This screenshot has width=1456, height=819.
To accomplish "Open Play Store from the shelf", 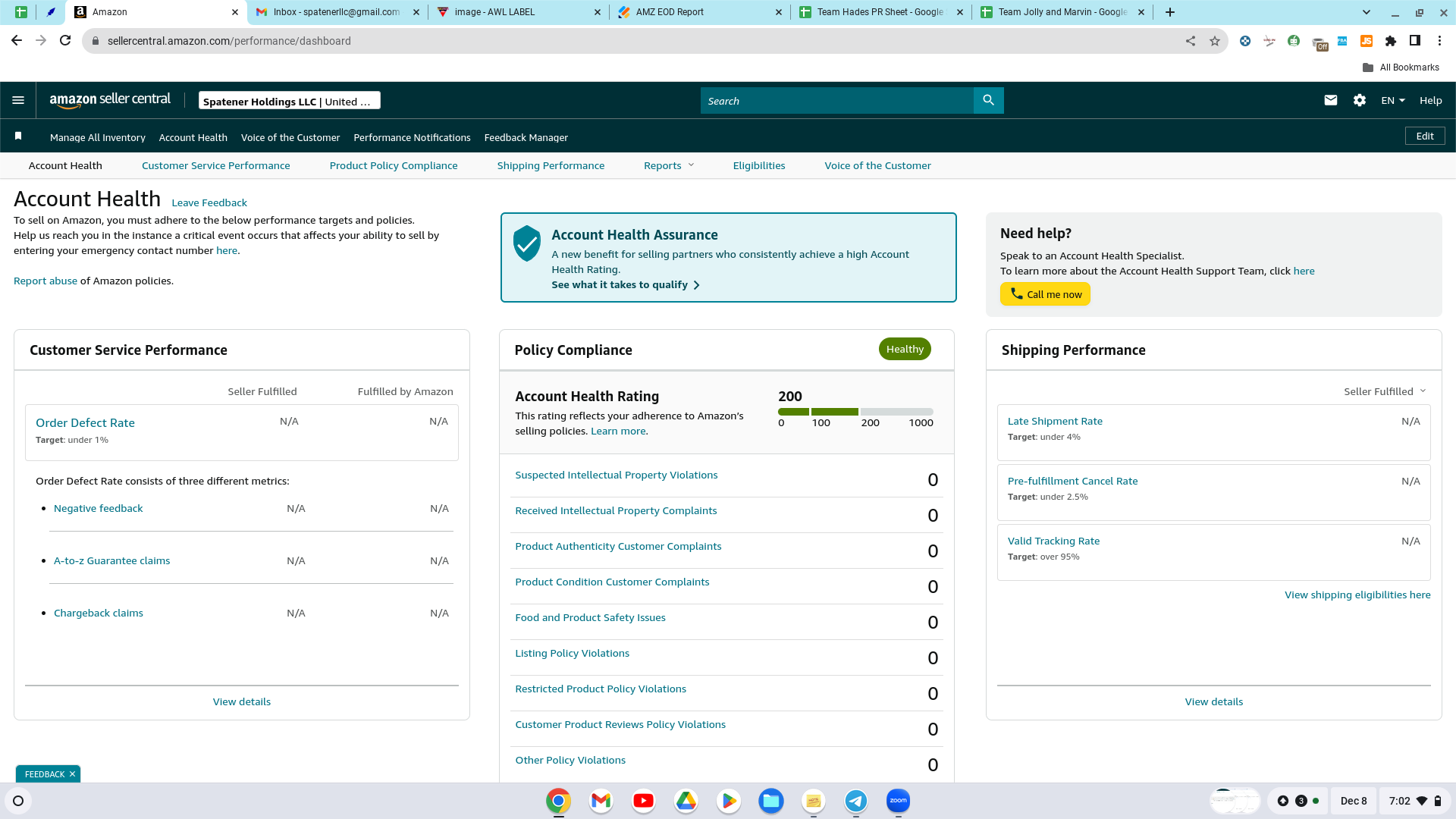I will (728, 801).
